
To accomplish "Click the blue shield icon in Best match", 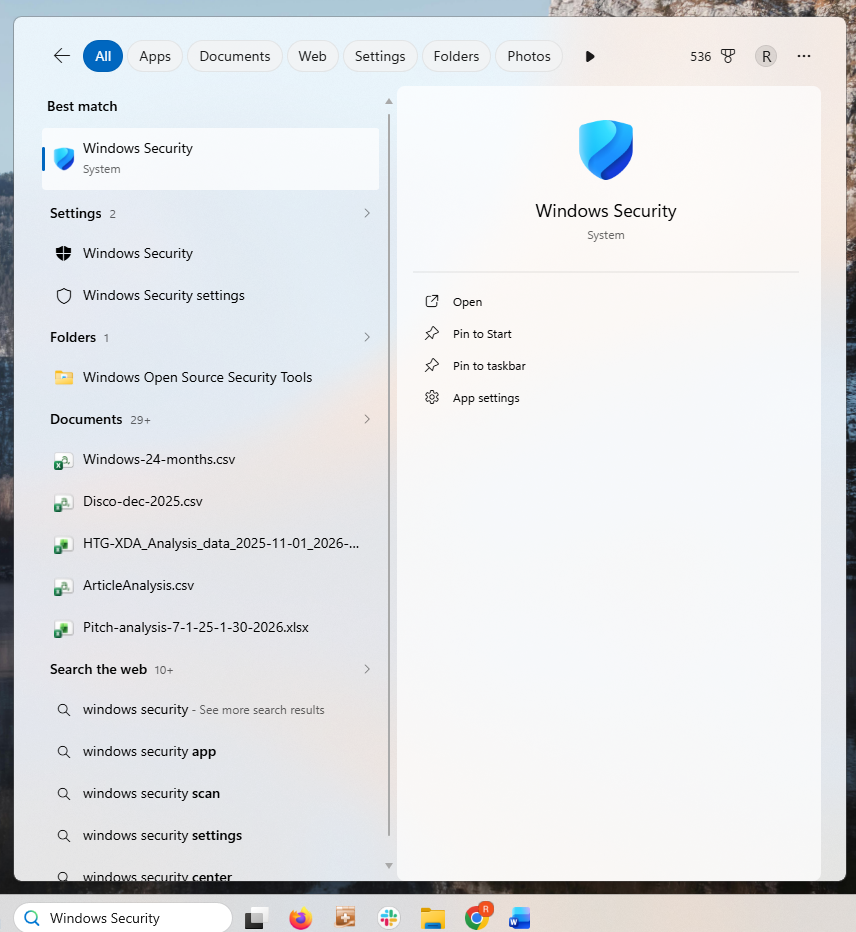I will coord(64,159).
